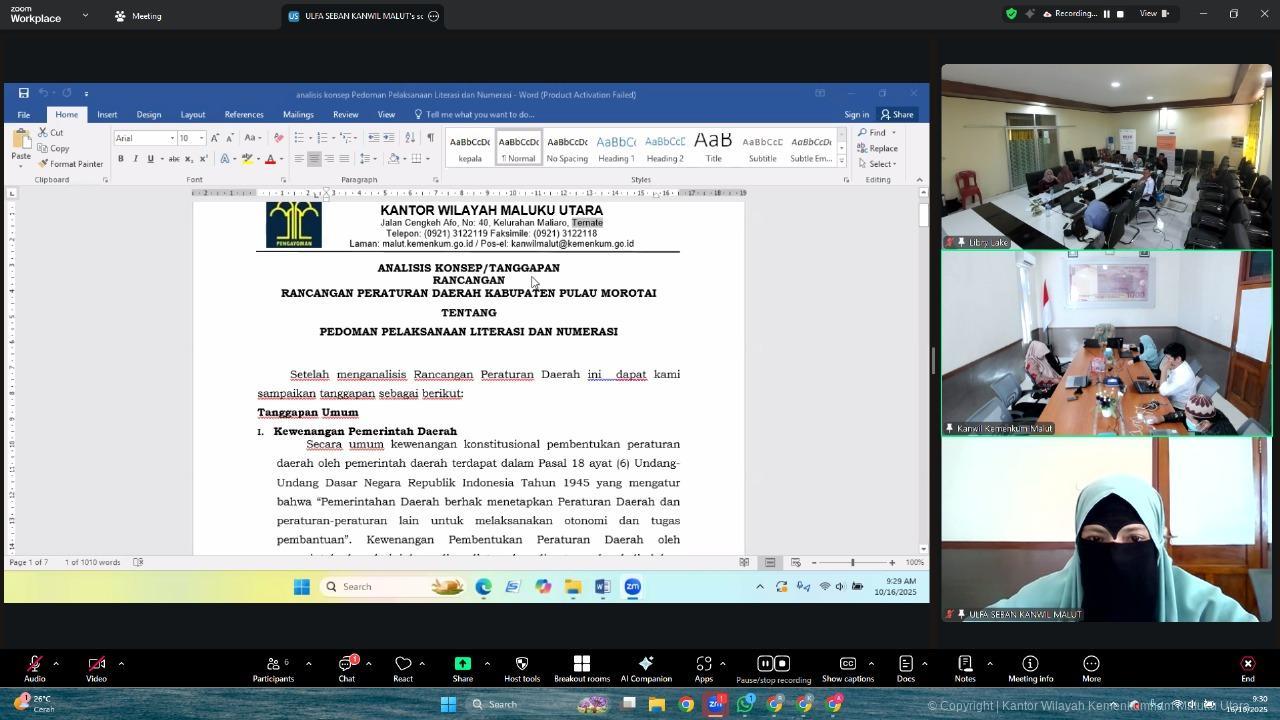Turn on the camera with the Video button
1280x720 pixels.
[96, 665]
